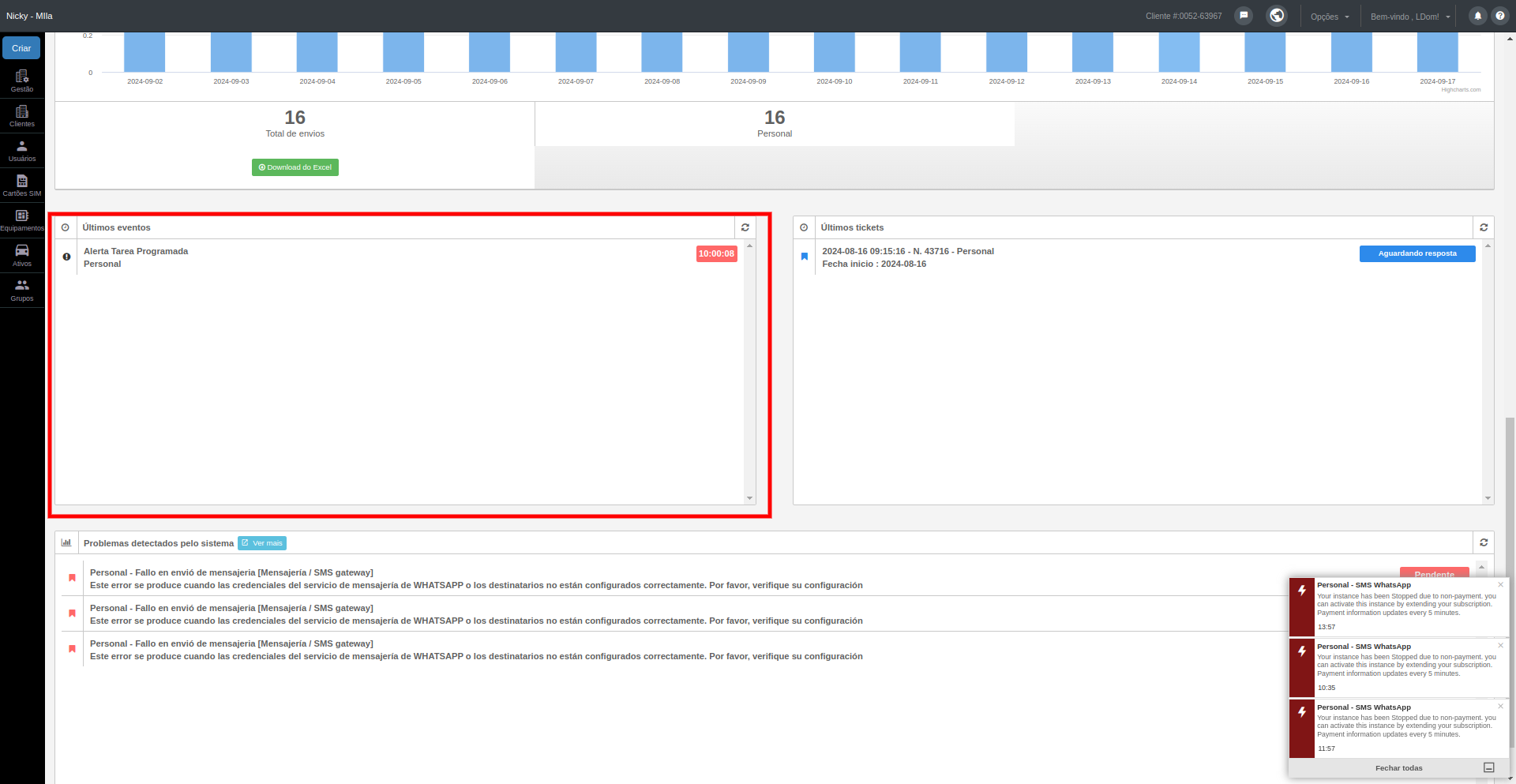The height and width of the screenshot is (784, 1516).
Task: Open the Usuários sidebar section
Action: coord(22,151)
